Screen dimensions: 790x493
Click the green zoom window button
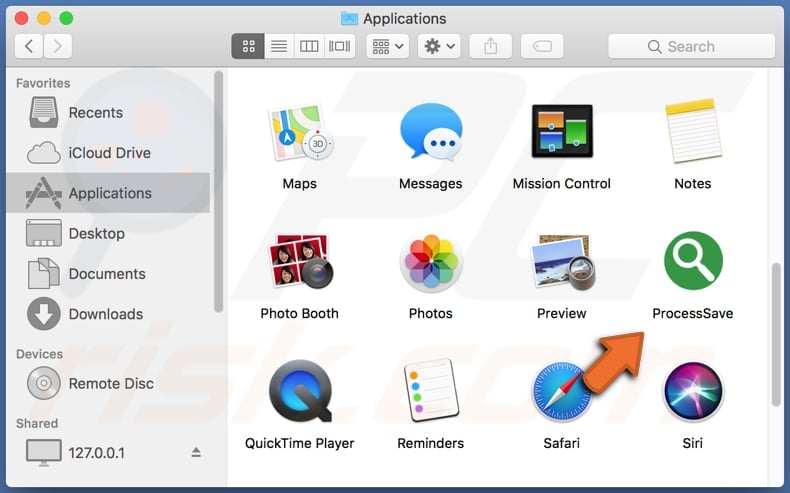66,19
